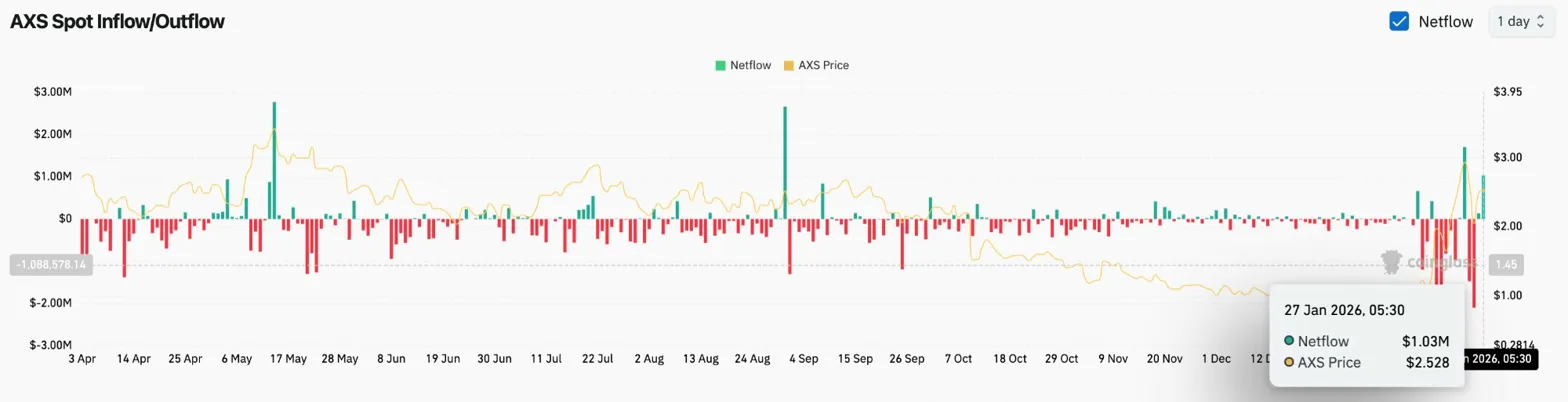Image resolution: width=1568 pixels, height=402 pixels.
Task: Click the -1,088,578.14 crosshair value label
Action: [49, 265]
